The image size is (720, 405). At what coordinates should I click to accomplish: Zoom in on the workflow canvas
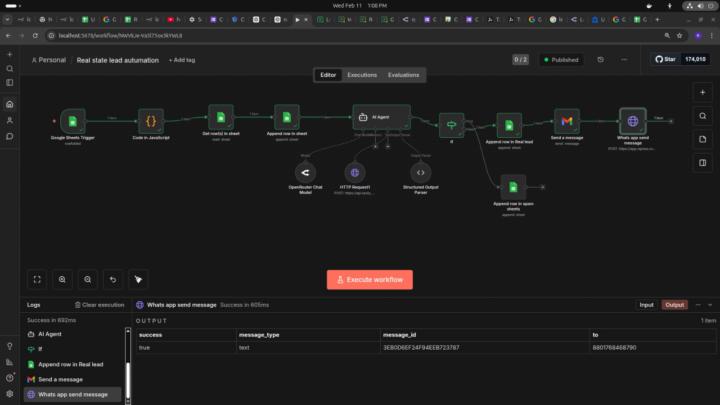[x=62, y=280]
